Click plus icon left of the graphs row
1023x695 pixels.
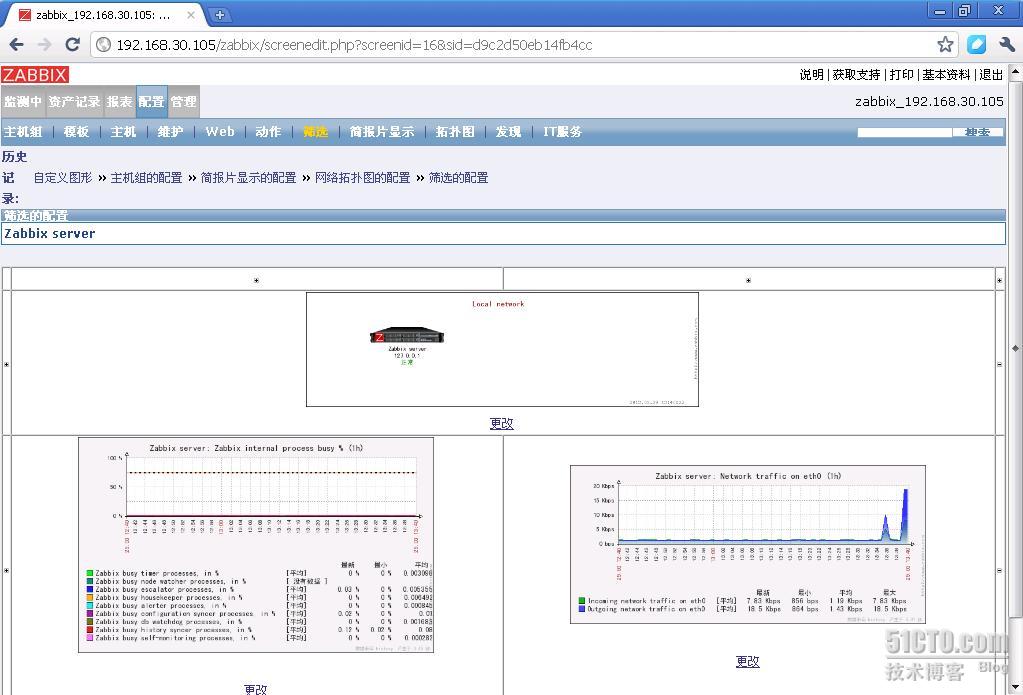(7, 570)
